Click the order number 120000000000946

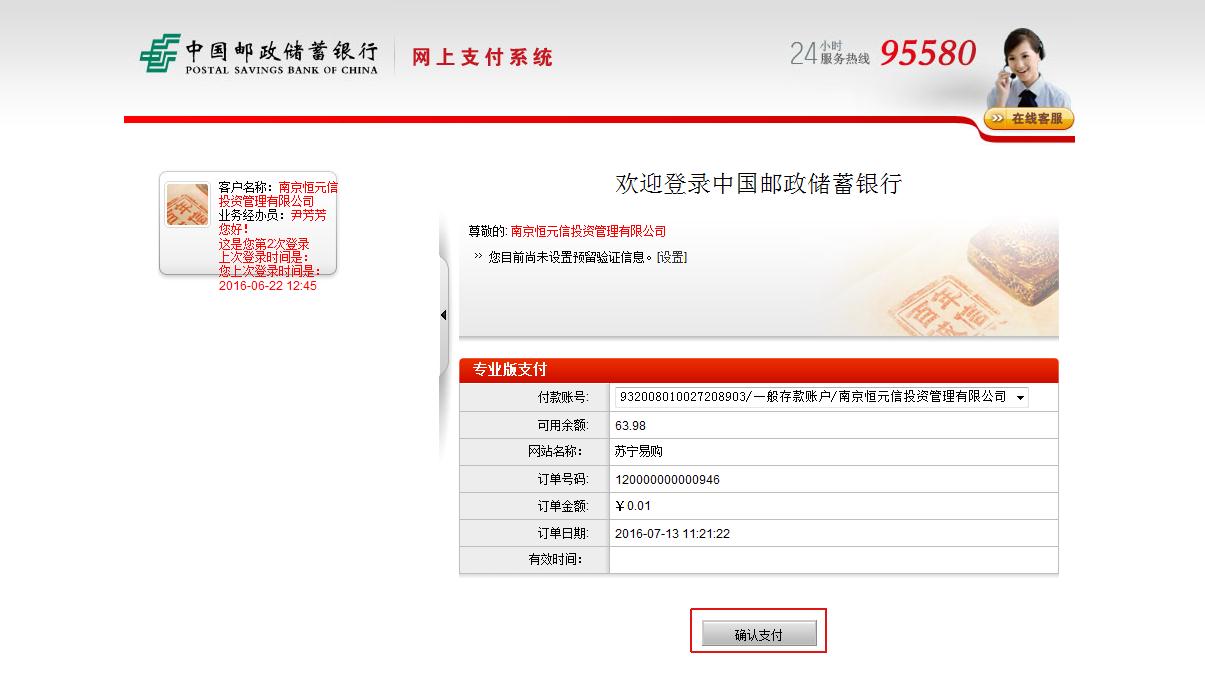click(667, 480)
